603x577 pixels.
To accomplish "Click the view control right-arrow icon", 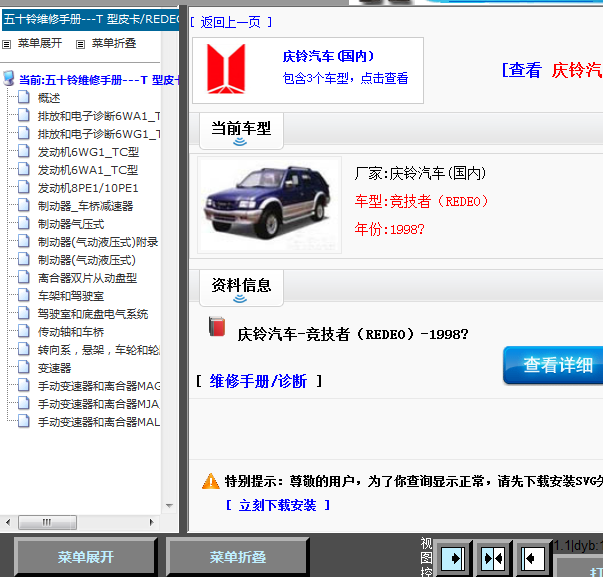I will click(x=453, y=558).
